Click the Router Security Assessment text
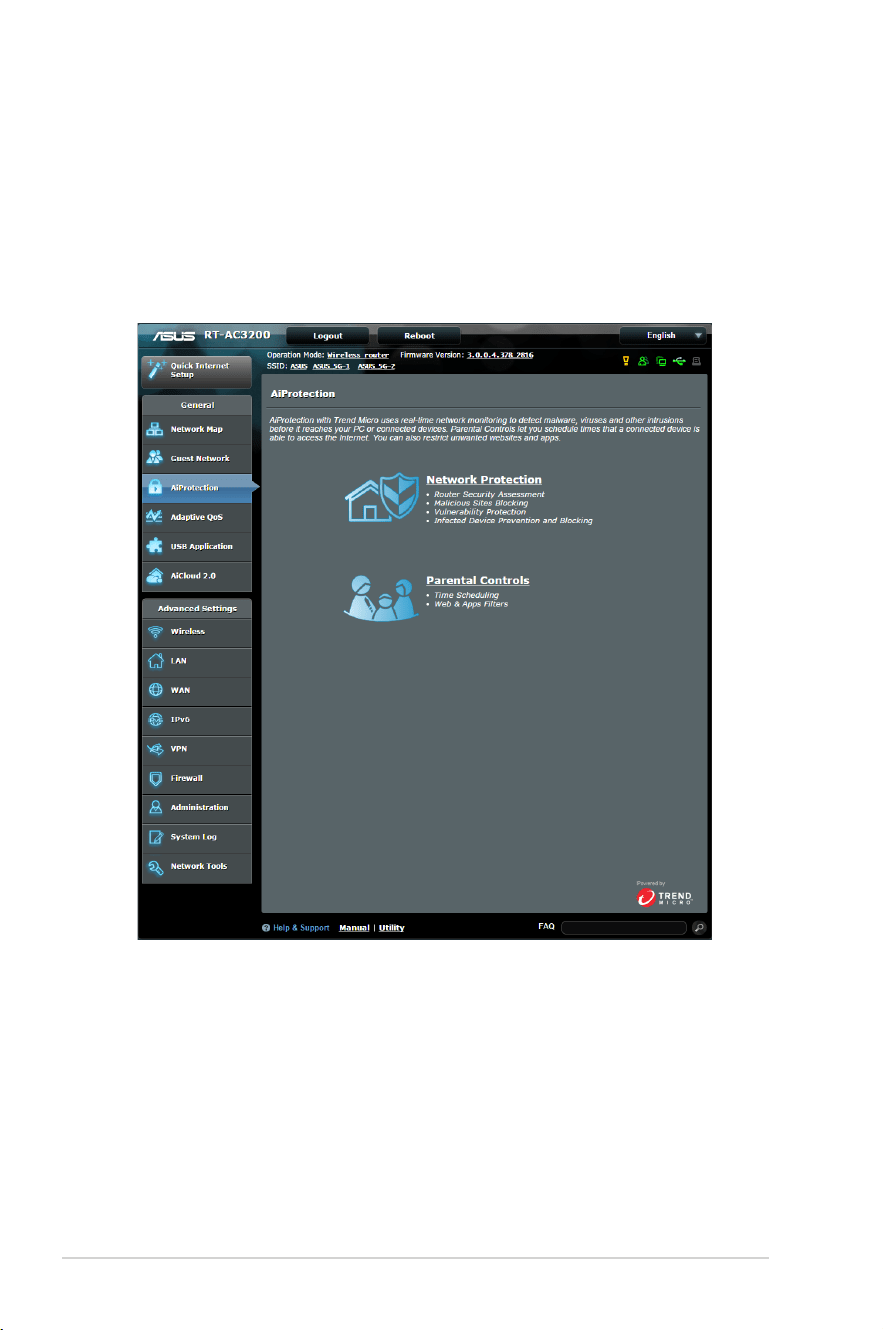Viewport: 883px width, 1330px height. click(490, 495)
